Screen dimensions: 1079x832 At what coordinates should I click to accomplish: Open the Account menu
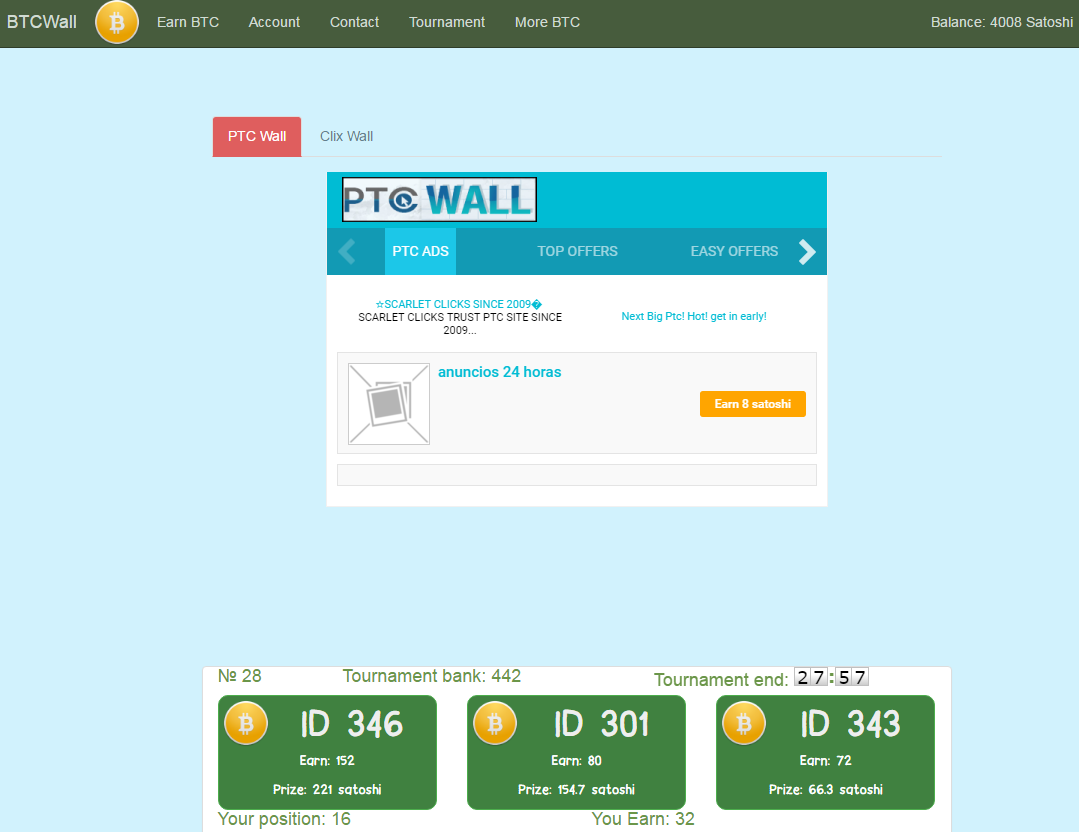274,22
